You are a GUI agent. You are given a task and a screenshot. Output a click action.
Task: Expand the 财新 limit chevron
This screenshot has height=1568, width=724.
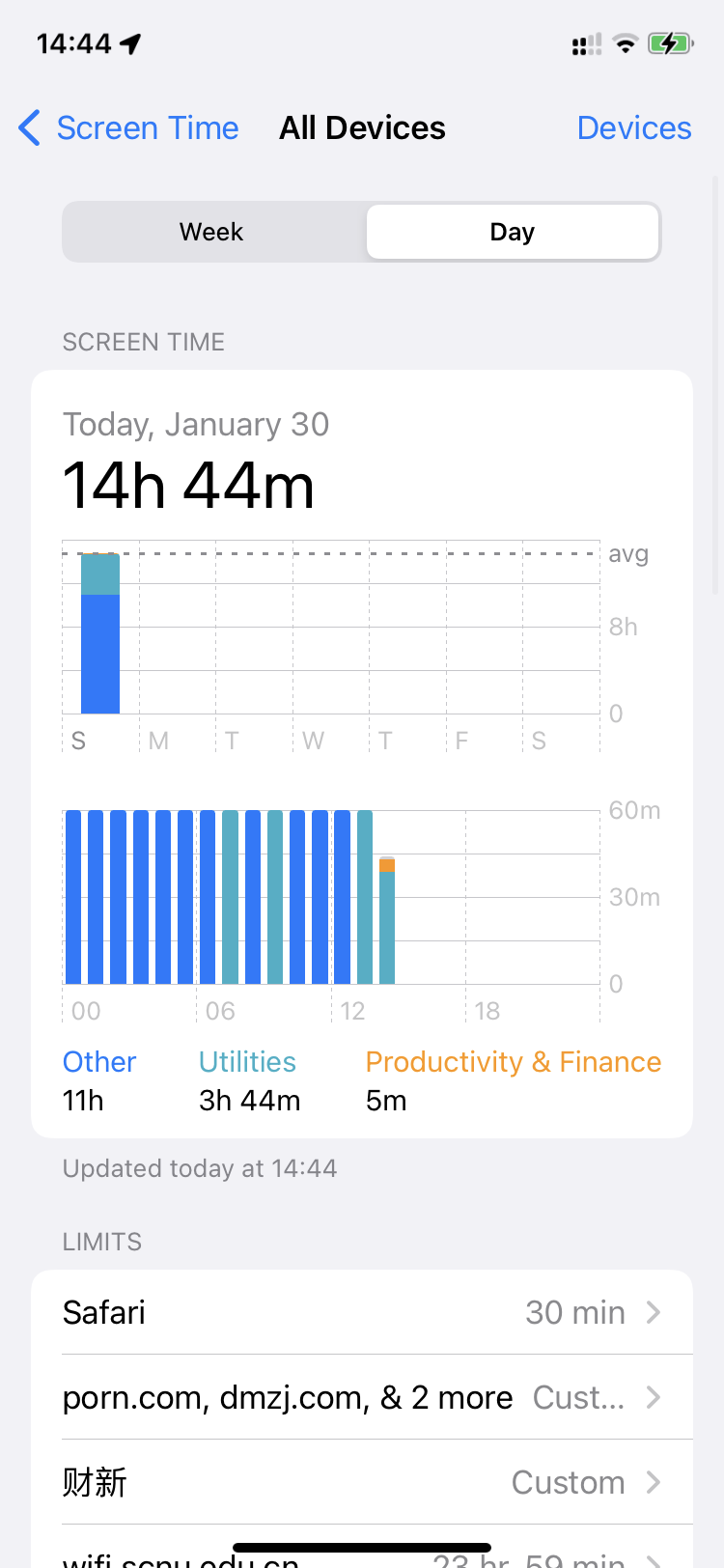click(x=654, y=1482)
